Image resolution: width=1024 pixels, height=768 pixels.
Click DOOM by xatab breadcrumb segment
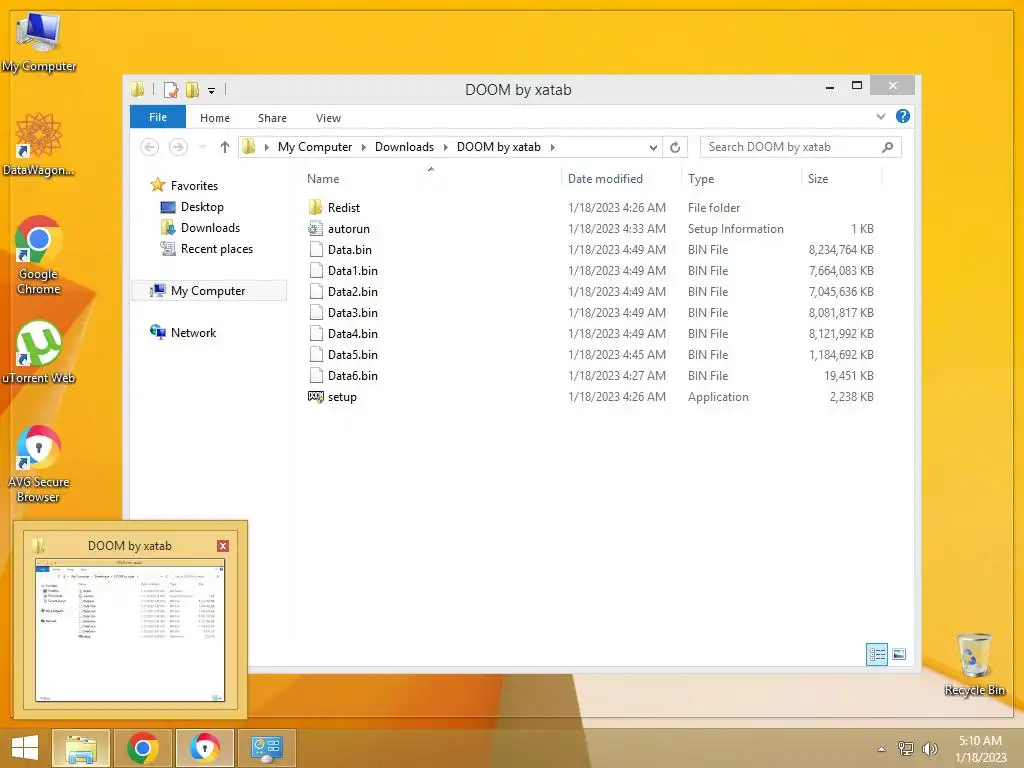tap(499, 147)
